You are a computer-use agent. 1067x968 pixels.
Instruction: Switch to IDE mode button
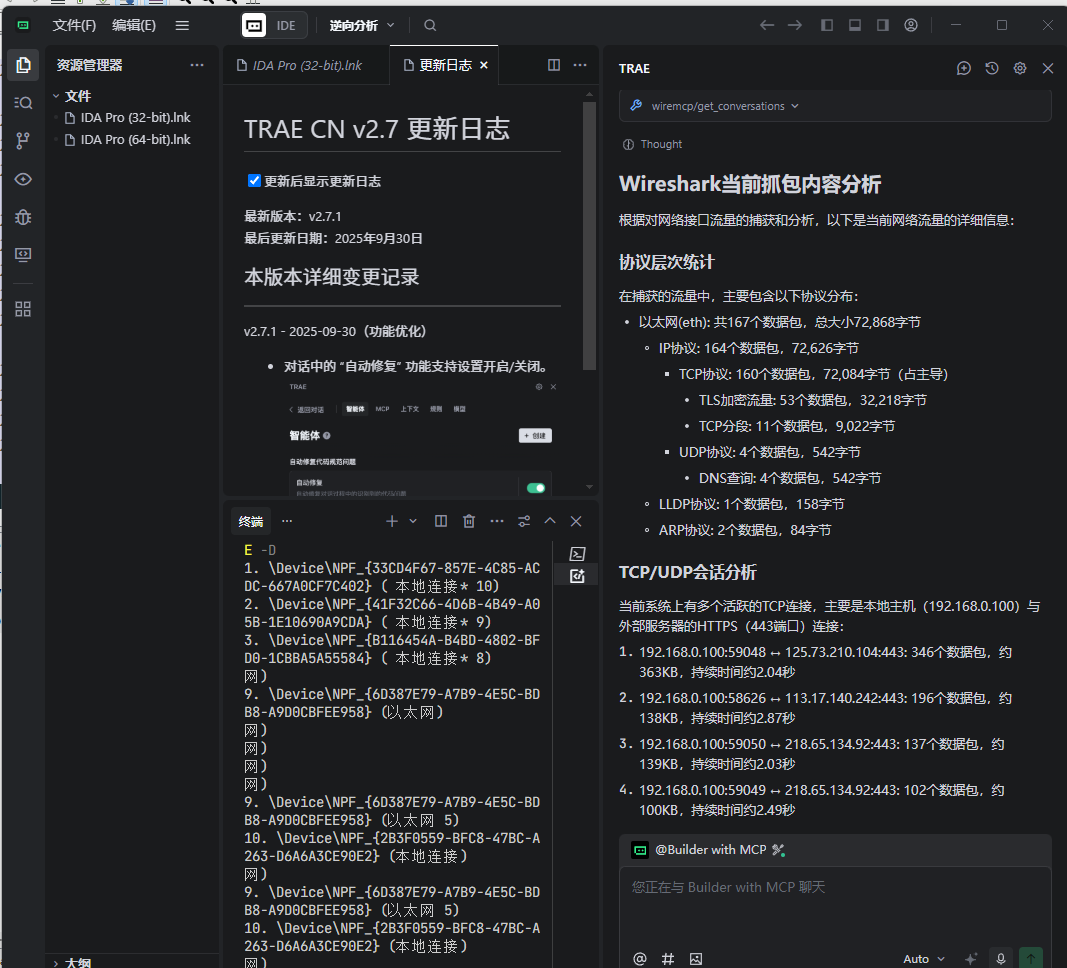point(274,25)
